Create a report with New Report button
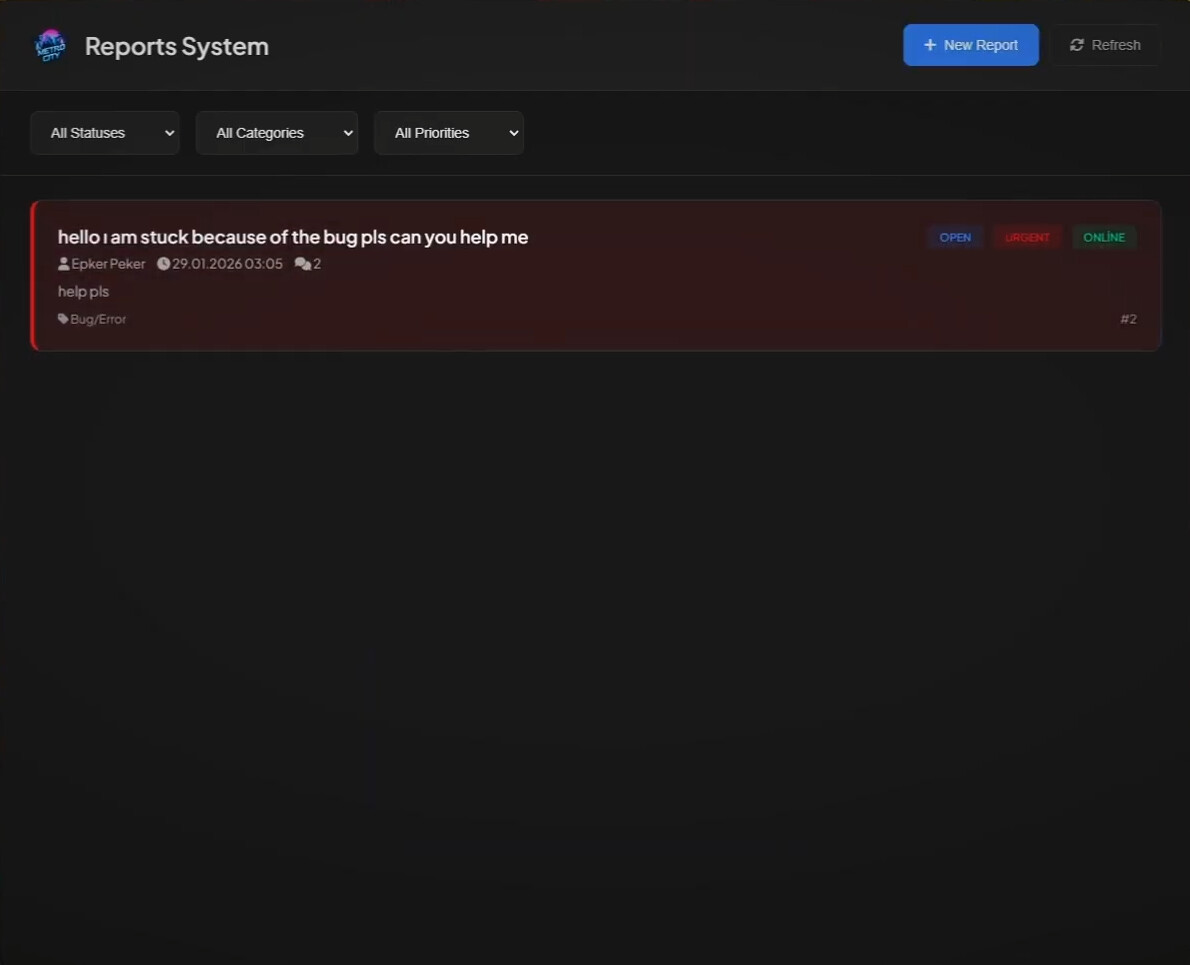Viewport: 1190px width, 965px height. point(971,45)
